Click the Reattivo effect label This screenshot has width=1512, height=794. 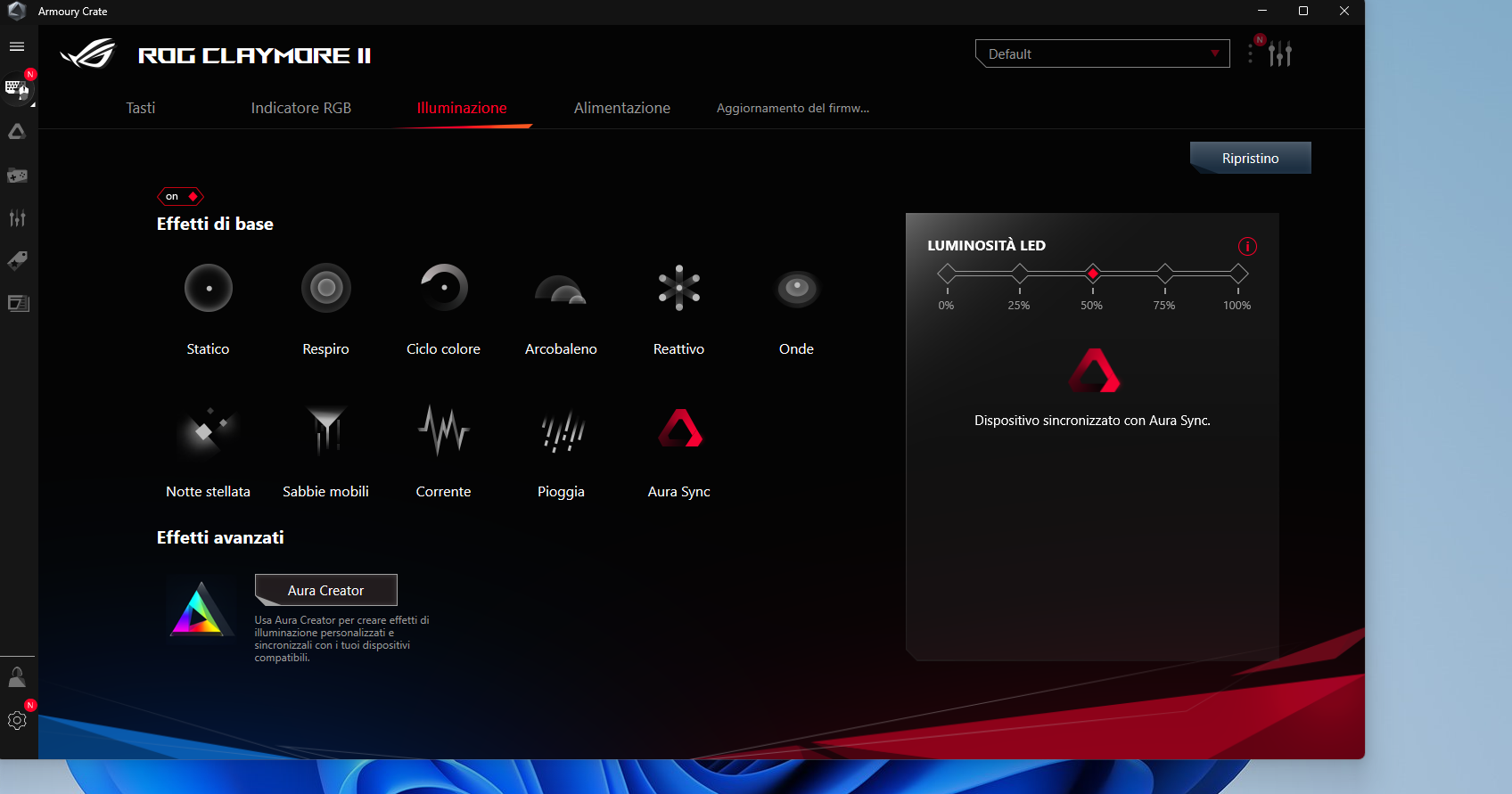pyautogui.click(x=679, y=349)
